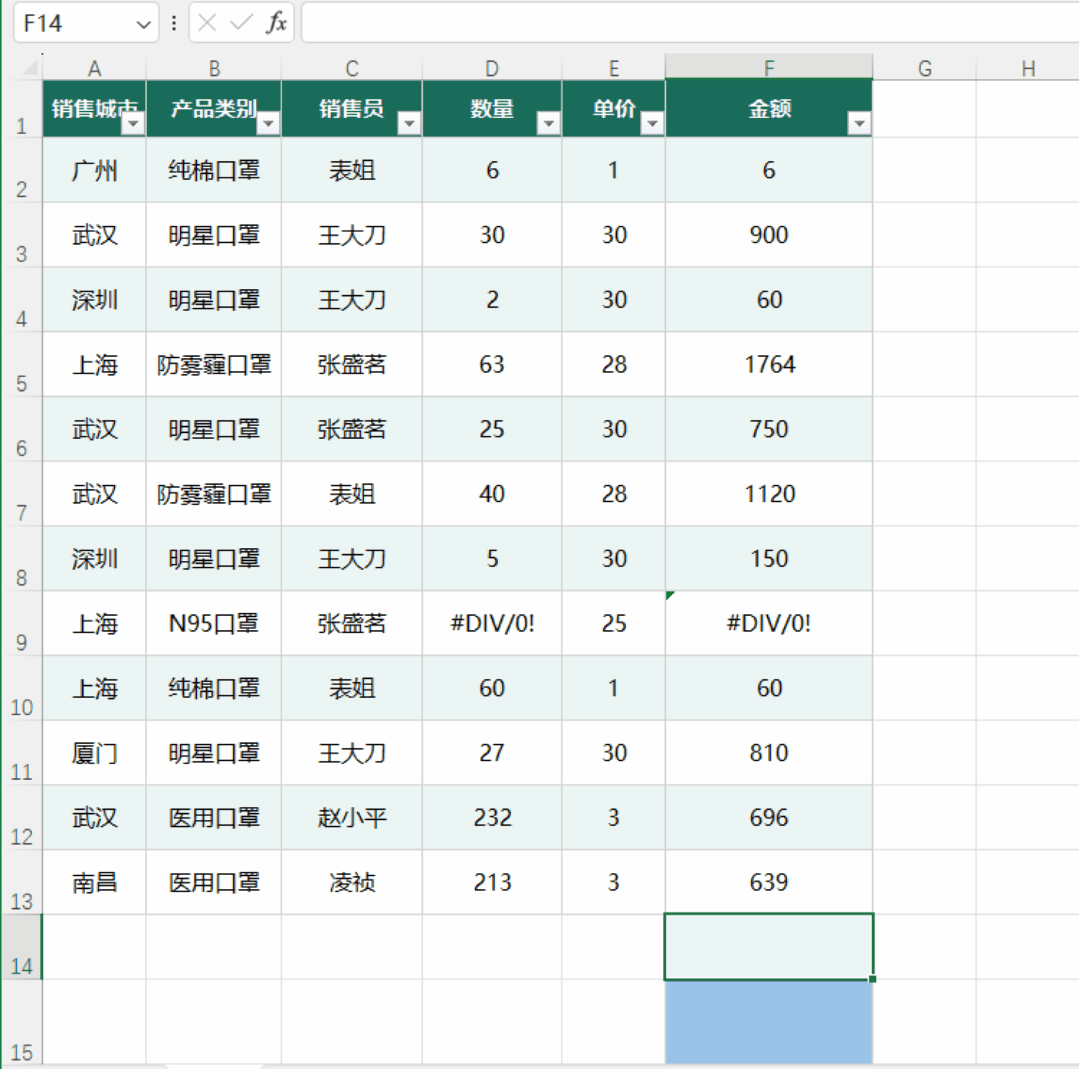Select column F header
The image size is (1079, 1069).
point(769,67)
